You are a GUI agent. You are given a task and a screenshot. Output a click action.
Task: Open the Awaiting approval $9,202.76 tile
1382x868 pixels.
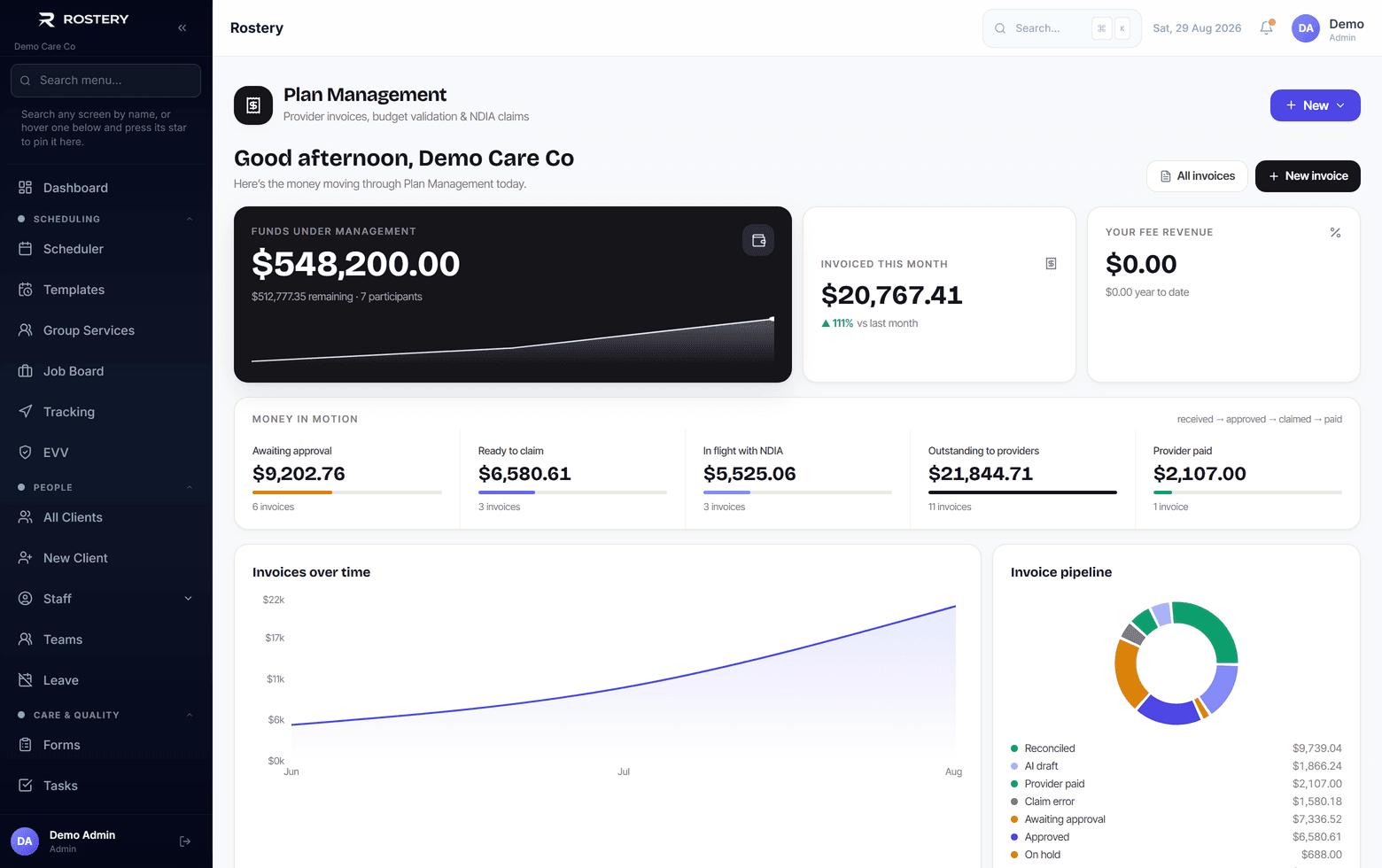click(347, 479)
